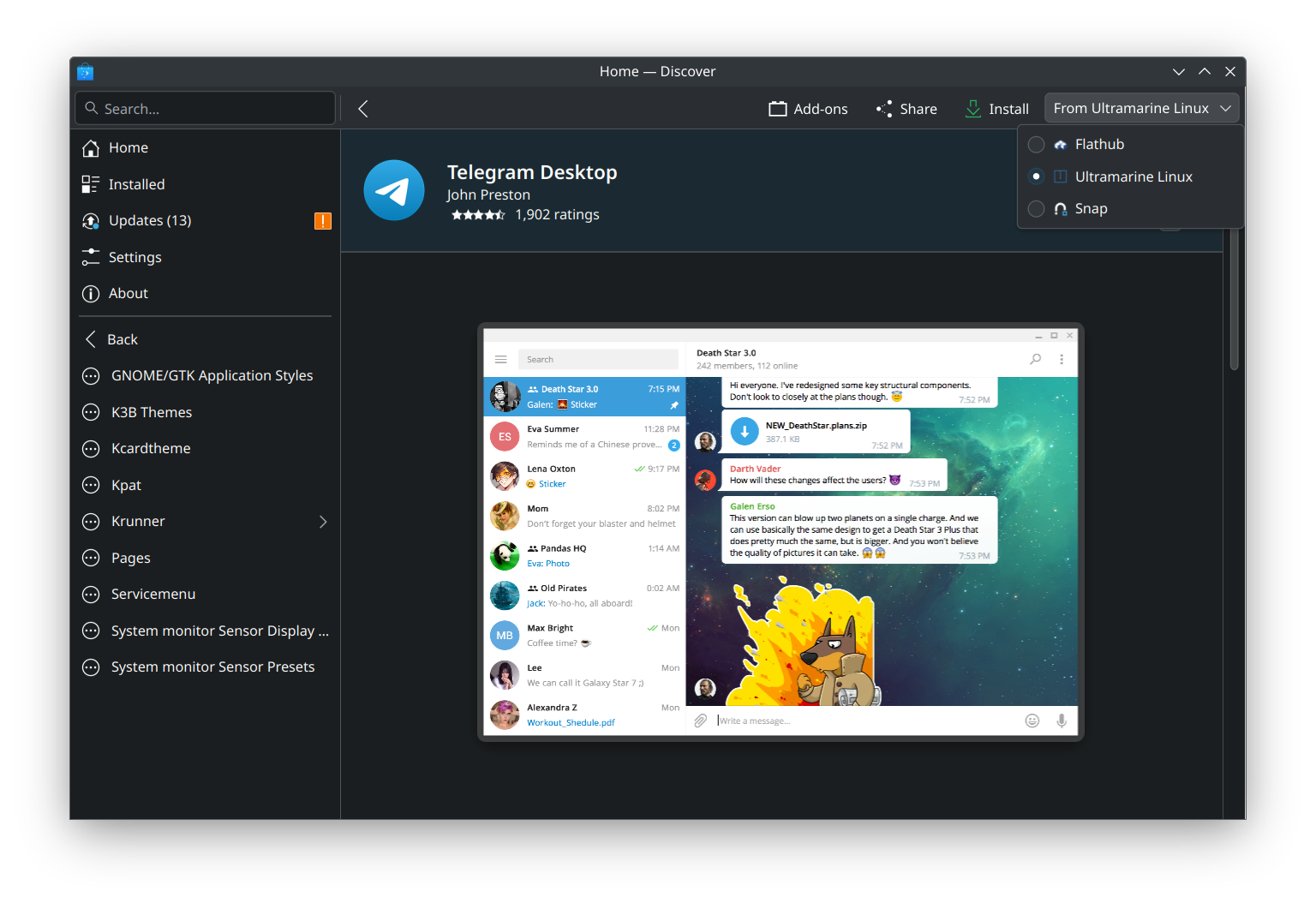The image size is (1316, 903).
Task: Click the Krunner category icon
Action: pos(91,522)
